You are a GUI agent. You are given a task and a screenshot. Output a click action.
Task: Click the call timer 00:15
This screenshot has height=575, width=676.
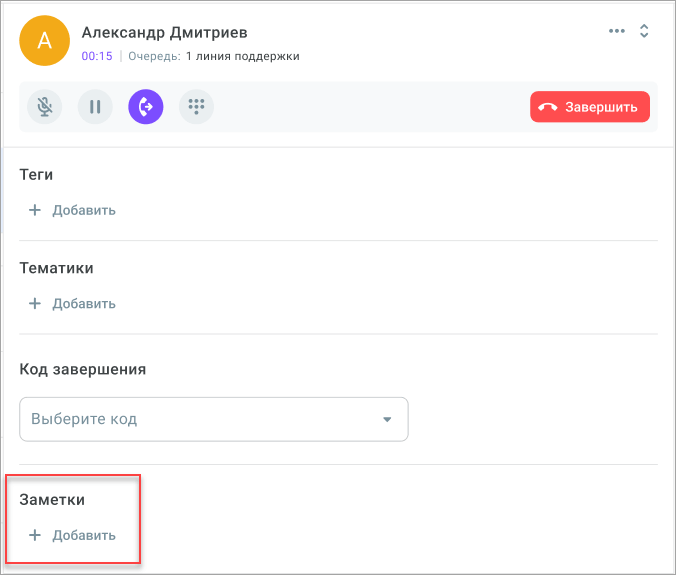[x=97, y=56]
